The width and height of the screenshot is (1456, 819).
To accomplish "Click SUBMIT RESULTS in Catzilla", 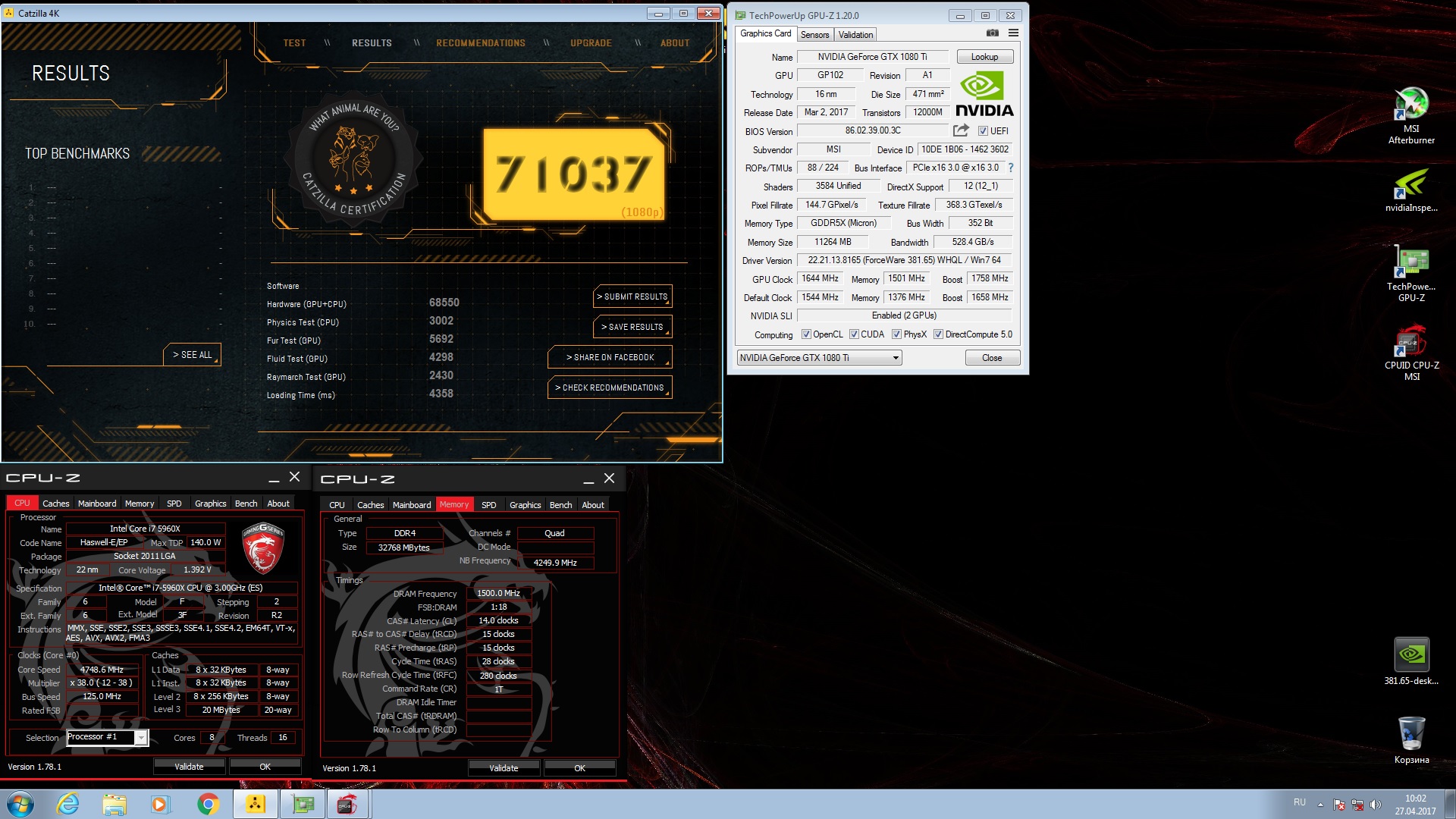I will 632,297.
